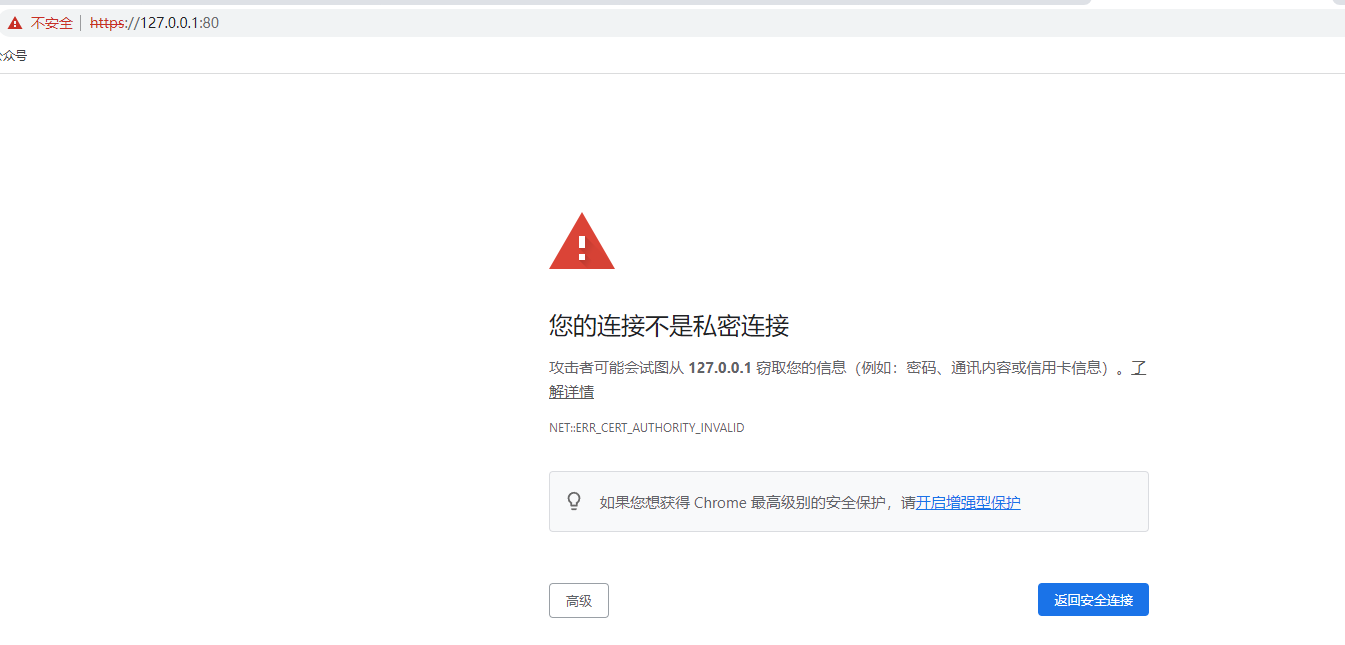Click 返回安全连接 to go back

pos(1092,599)
